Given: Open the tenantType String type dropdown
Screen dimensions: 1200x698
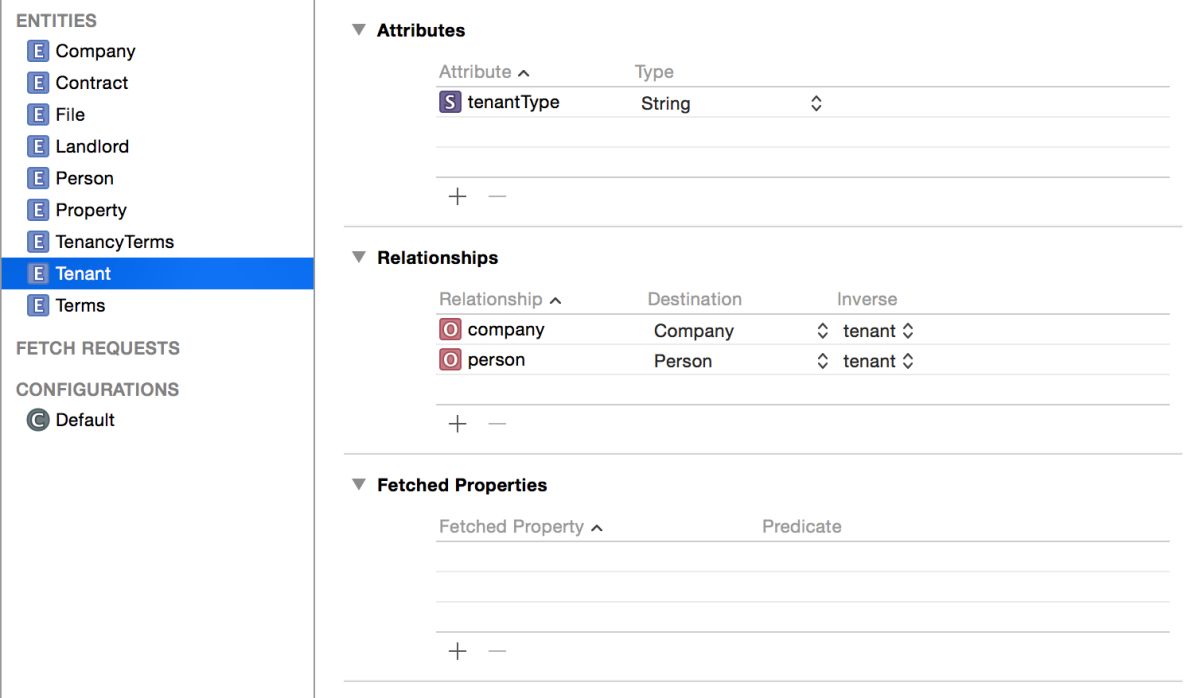Looking at the screenshot, I should (x=816, y=103).
